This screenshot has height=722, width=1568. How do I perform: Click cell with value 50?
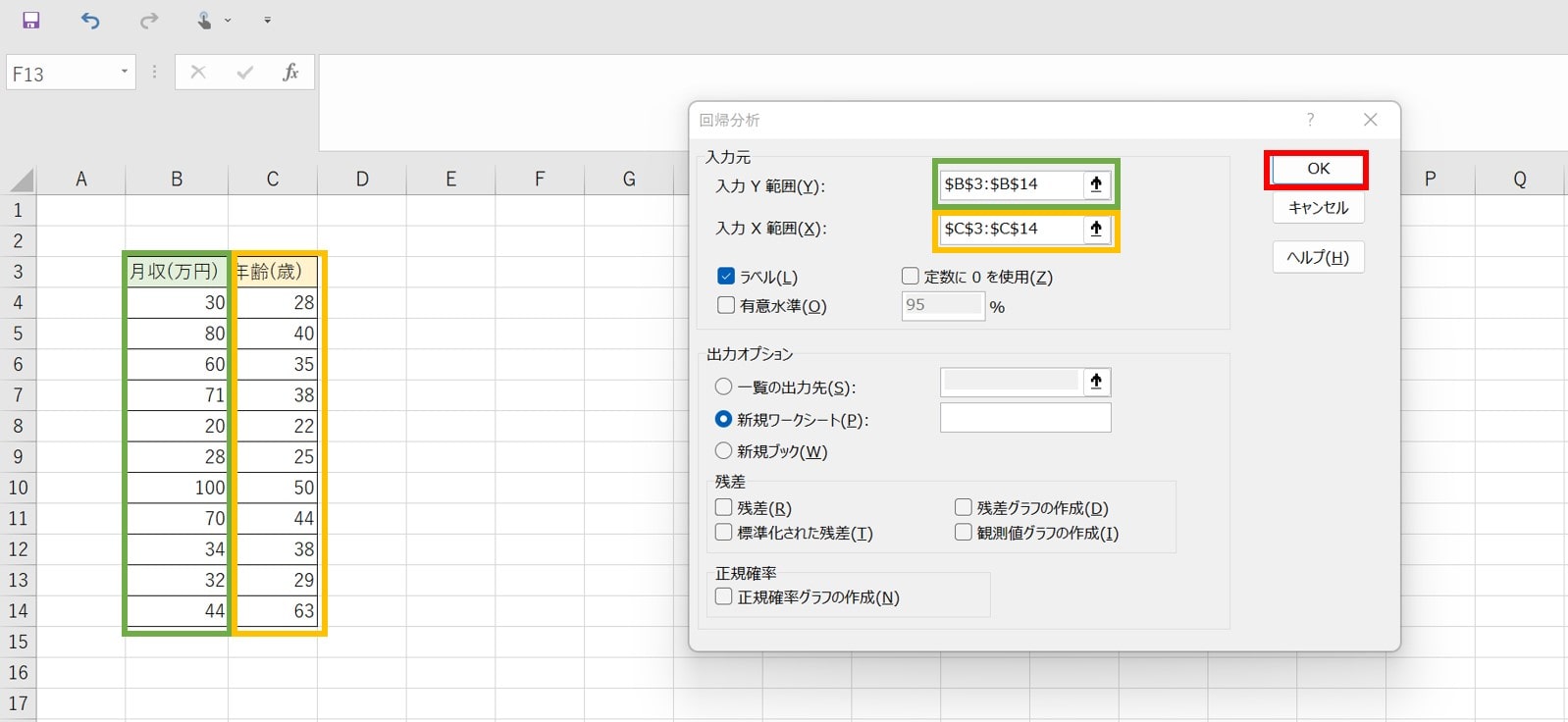(273, 488)
